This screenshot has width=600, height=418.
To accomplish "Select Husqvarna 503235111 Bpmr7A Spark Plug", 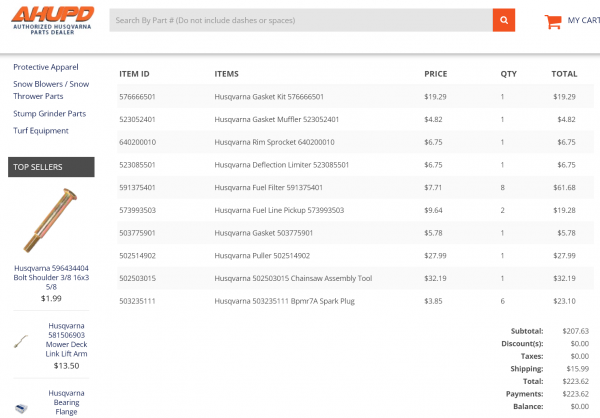I will (285, 301).
